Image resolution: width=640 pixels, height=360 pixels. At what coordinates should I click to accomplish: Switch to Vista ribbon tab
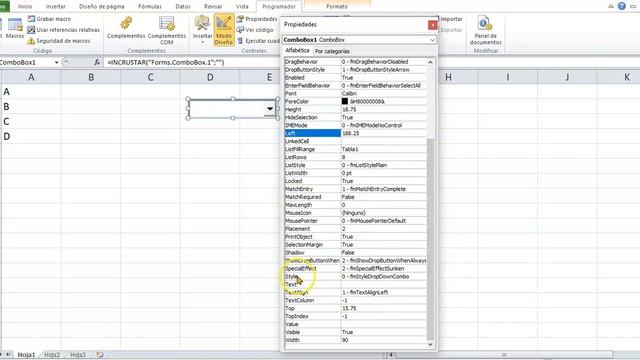point(242,7)
